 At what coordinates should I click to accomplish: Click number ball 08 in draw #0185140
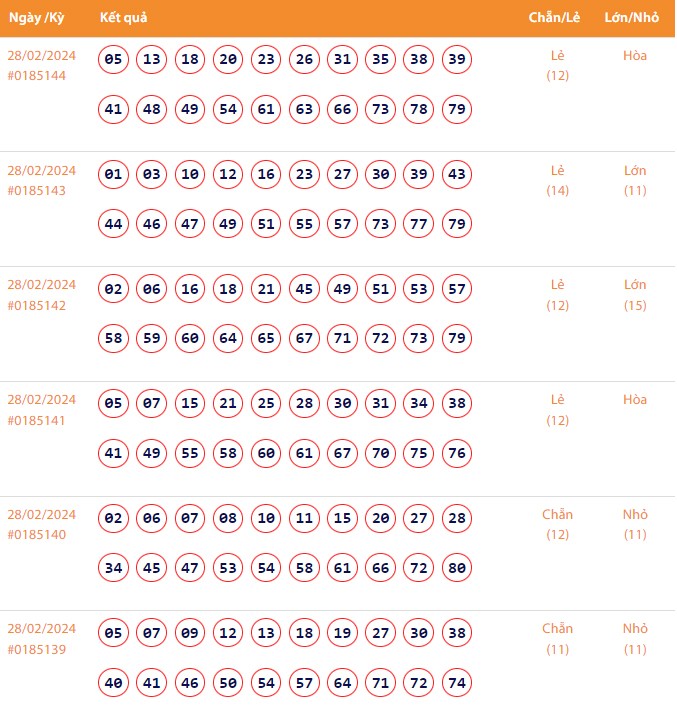point(228,519)
